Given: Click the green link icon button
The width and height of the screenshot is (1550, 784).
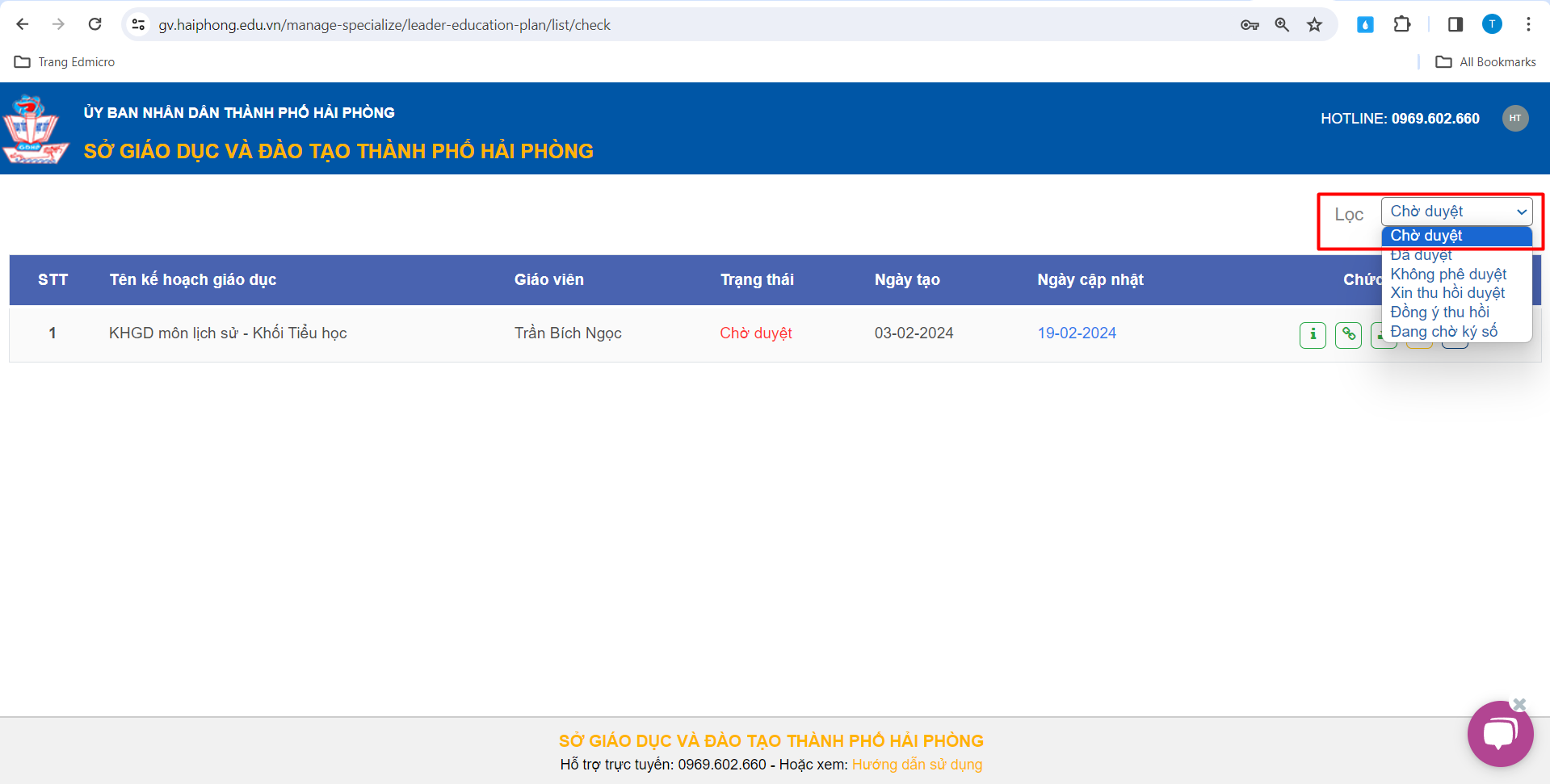Looking at the screenshot, I should pyautogui.click(x=1348, y=334).
